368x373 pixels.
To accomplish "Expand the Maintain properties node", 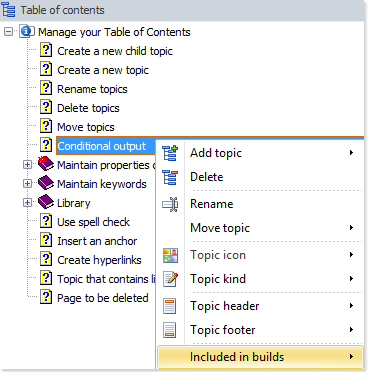I will tap(27, 165).
